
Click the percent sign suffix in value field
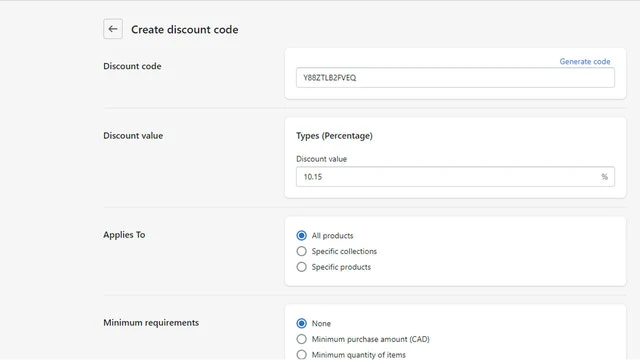(x=604, y=177)
